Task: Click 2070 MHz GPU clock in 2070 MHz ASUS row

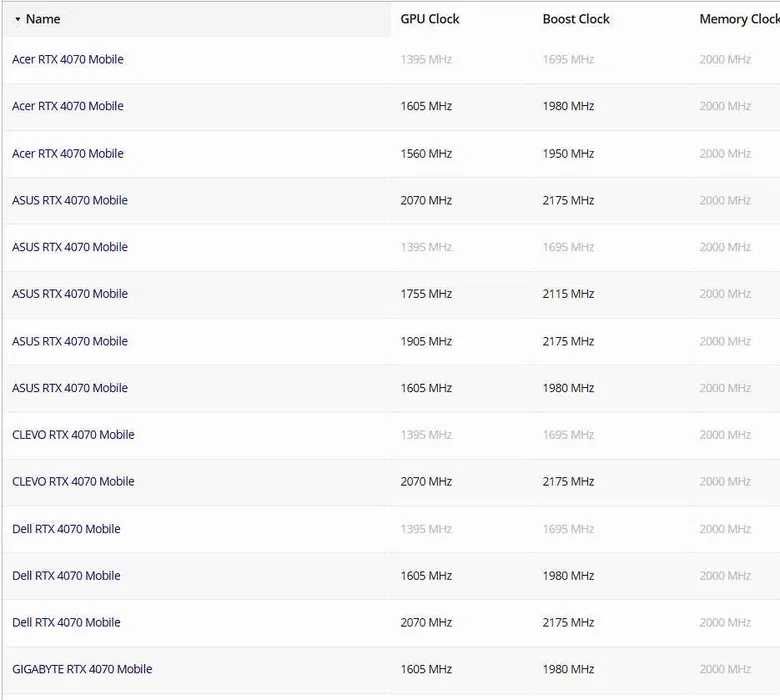Action: (426, 200)
